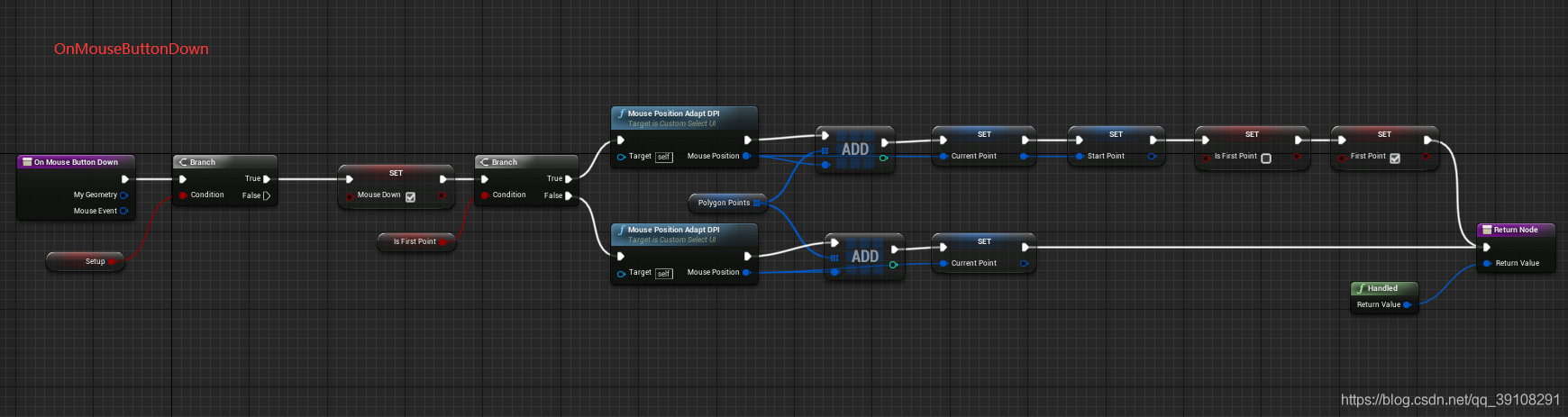Select the Setup variable node
The width and height of the screenshot is (1568, 417).
(85, 261)
